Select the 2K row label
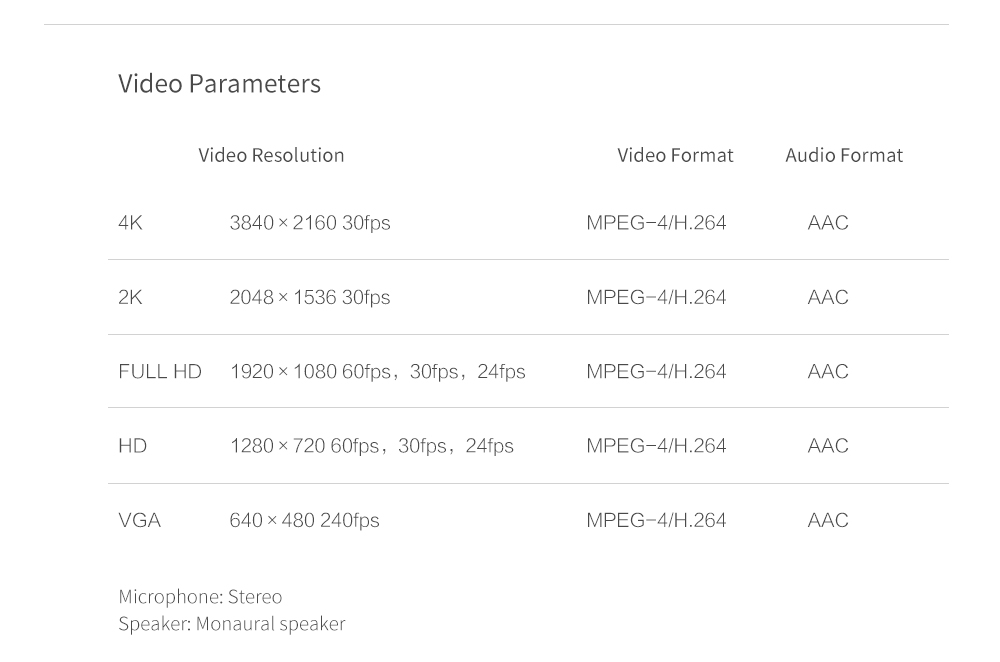1000x662 pixels. pyautogui.click(x=130, y=297)
